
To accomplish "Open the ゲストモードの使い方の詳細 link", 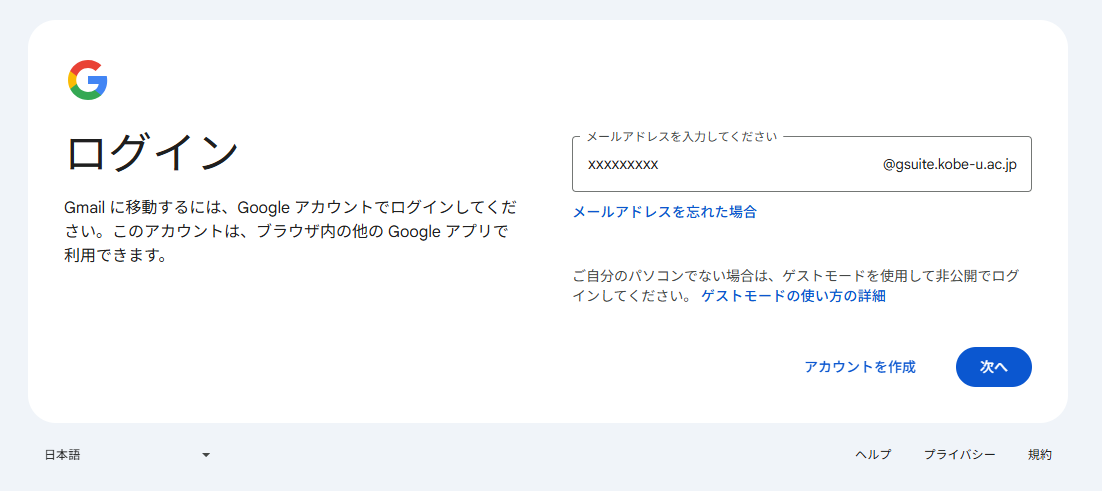I will pos(793,296).
